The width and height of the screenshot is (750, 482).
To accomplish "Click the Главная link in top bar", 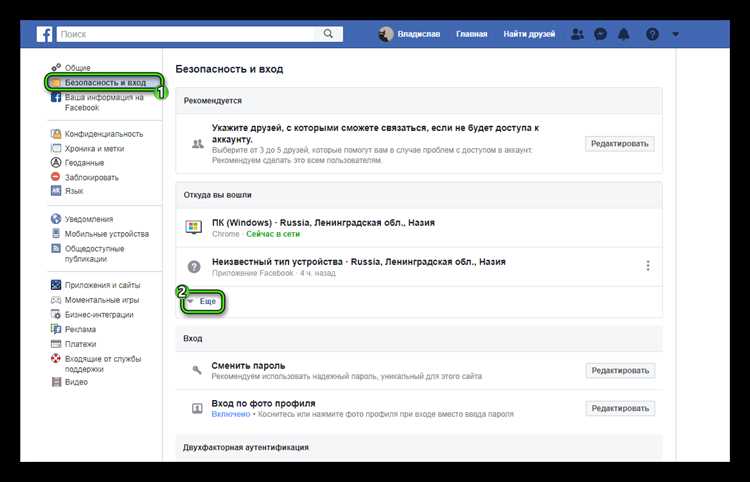I will (471, 34).
